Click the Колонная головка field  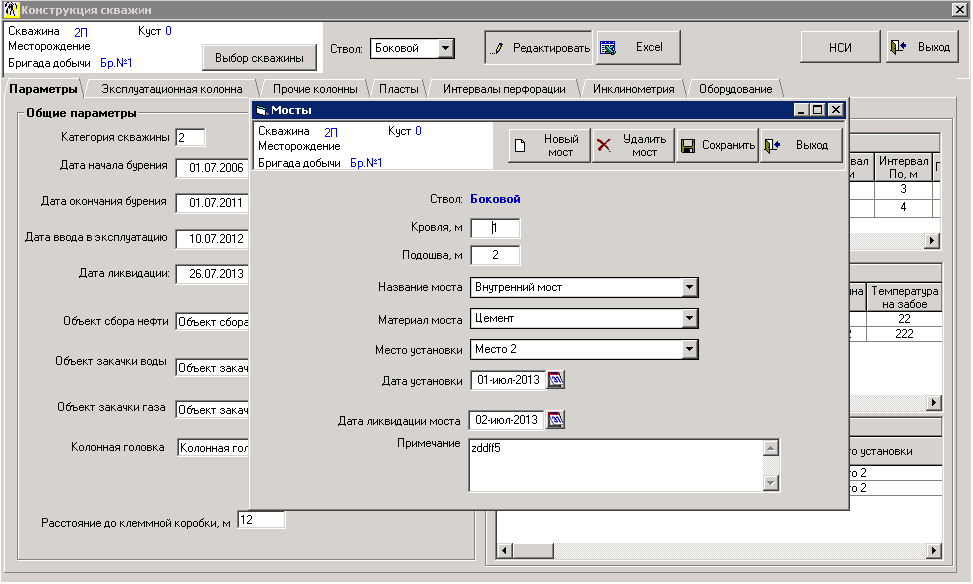coord(213,447)
